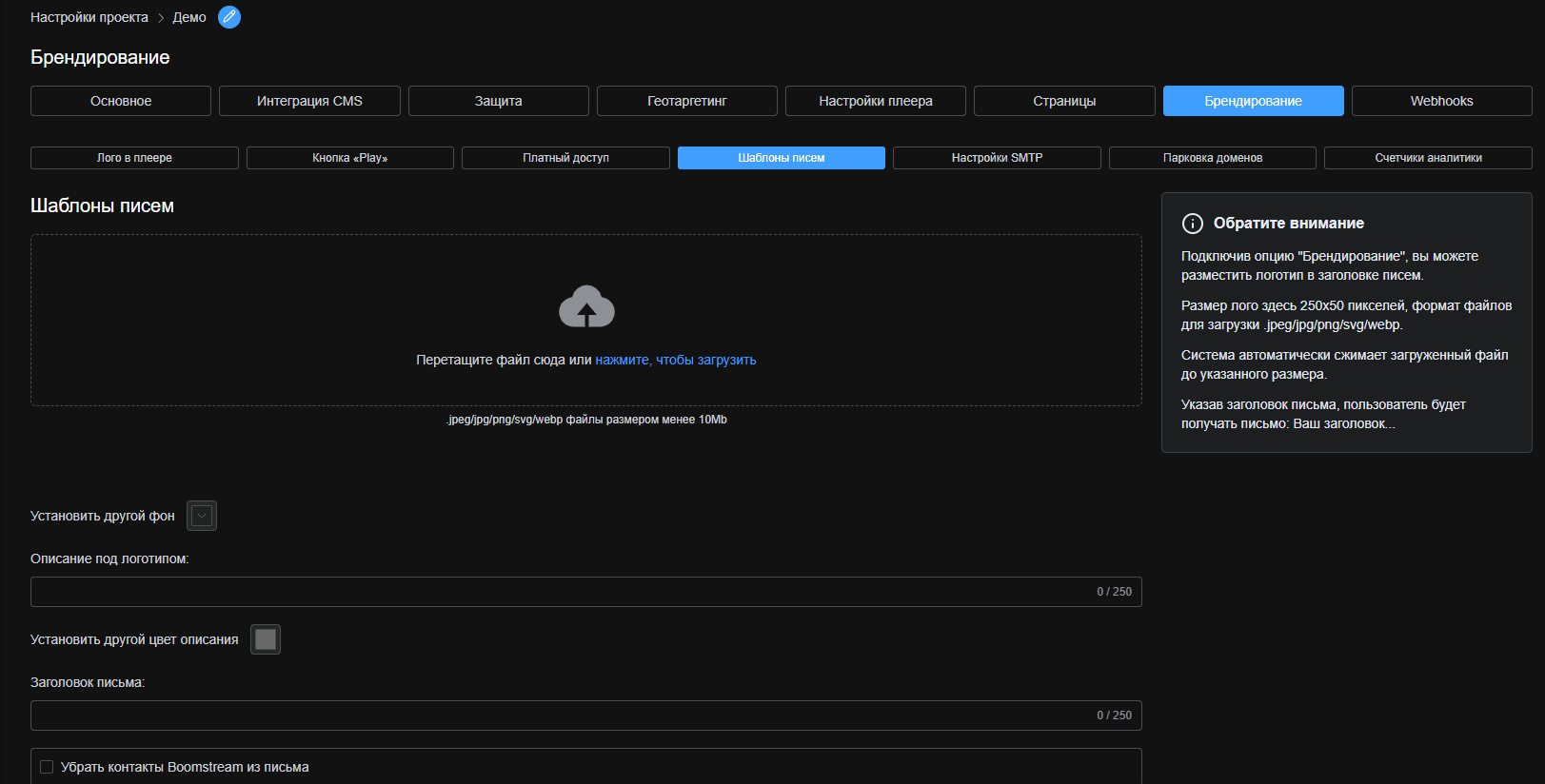Open the Webhooks tab
Viewport: 1545px width, 784px height.
[1442, 101]
